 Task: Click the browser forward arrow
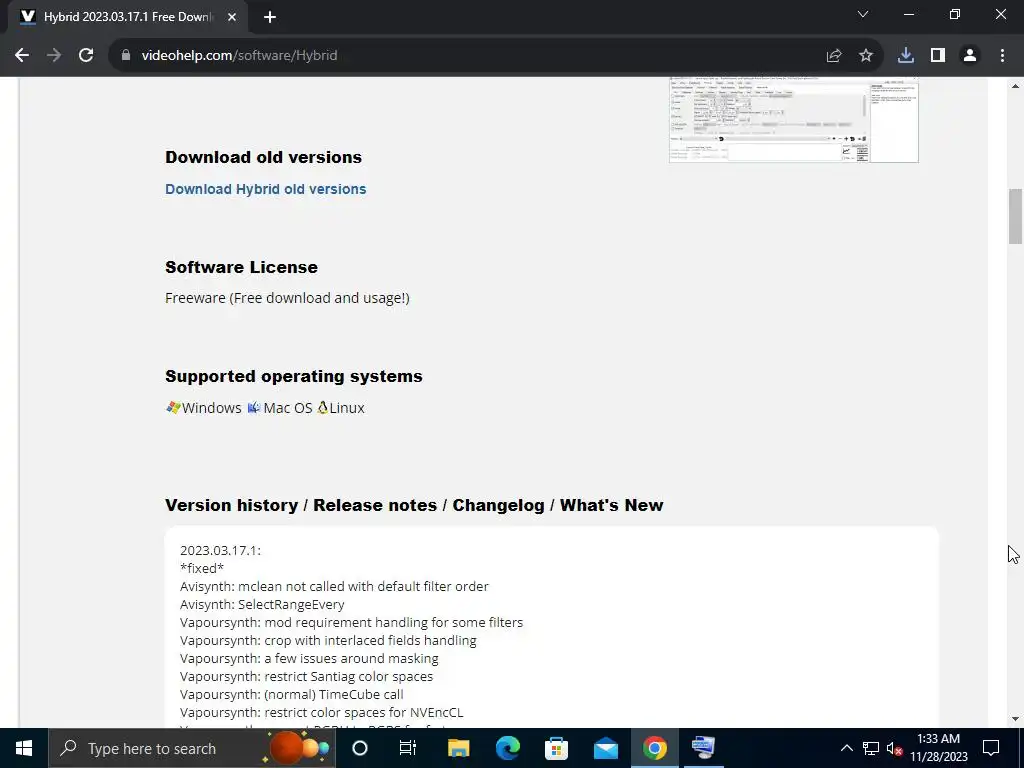point(54,56)
